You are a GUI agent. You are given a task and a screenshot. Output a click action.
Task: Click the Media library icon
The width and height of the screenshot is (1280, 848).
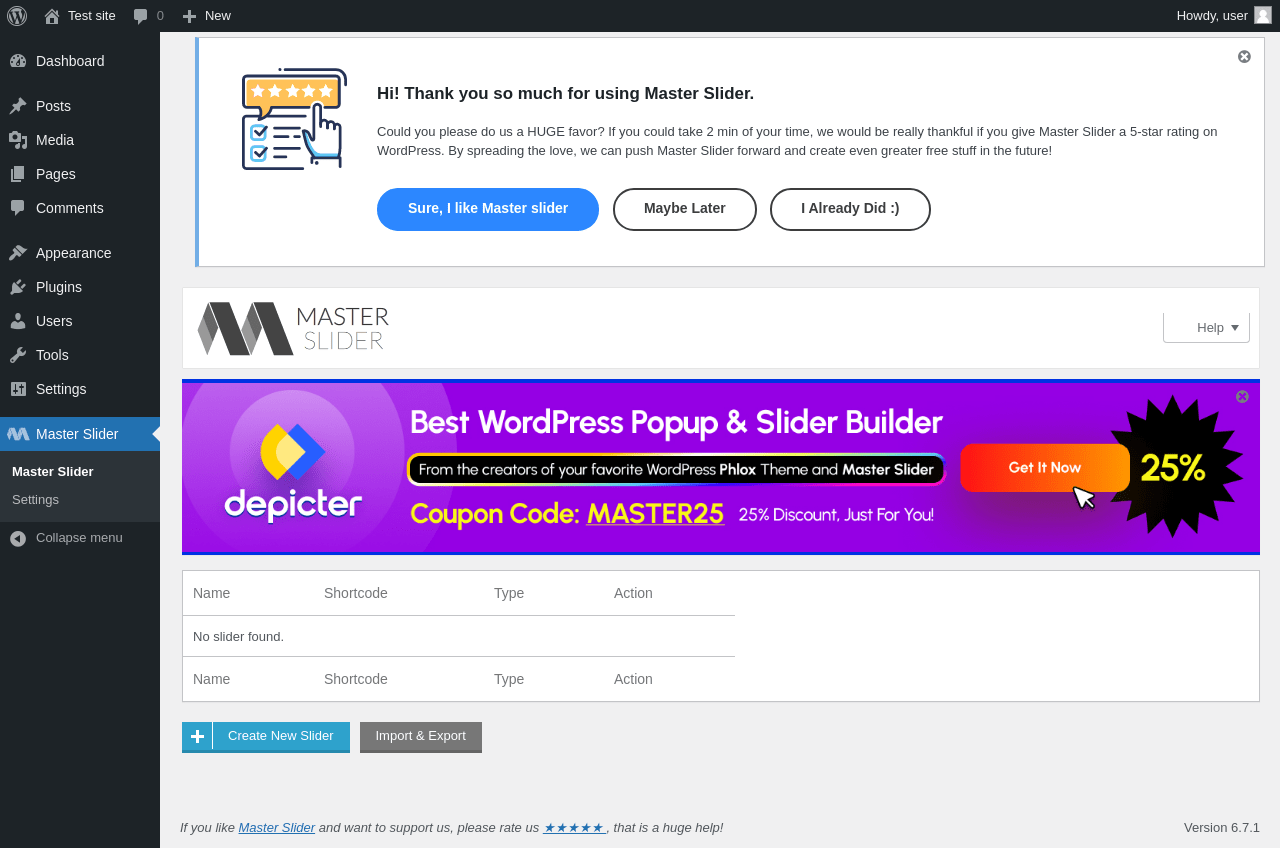point(18,140)
